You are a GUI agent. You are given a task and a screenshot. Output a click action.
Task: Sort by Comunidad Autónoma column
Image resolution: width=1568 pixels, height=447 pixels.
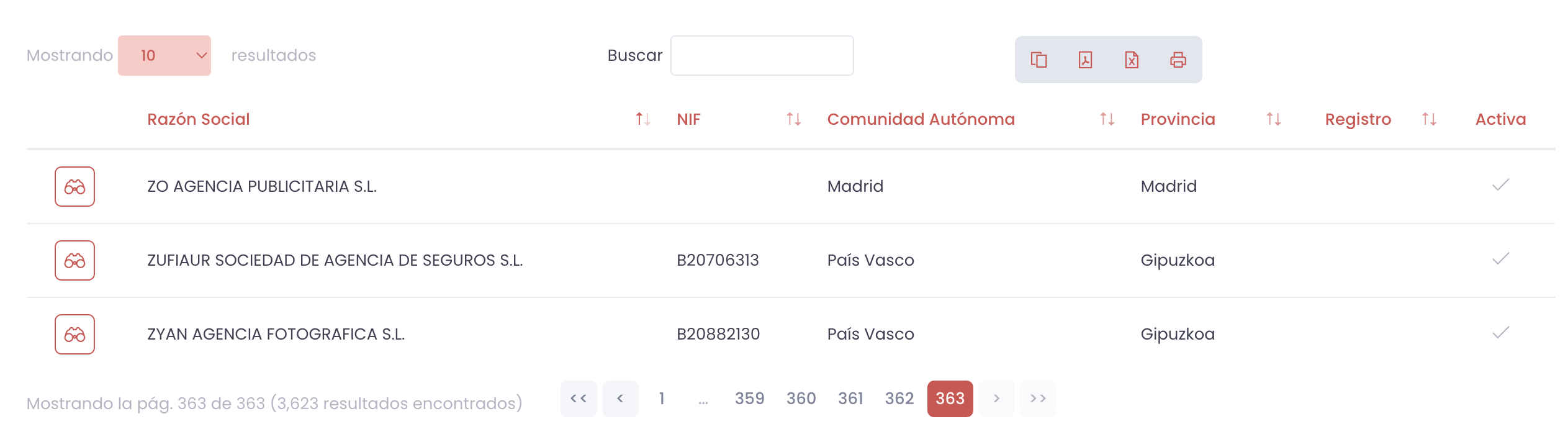pos(1107,119)
